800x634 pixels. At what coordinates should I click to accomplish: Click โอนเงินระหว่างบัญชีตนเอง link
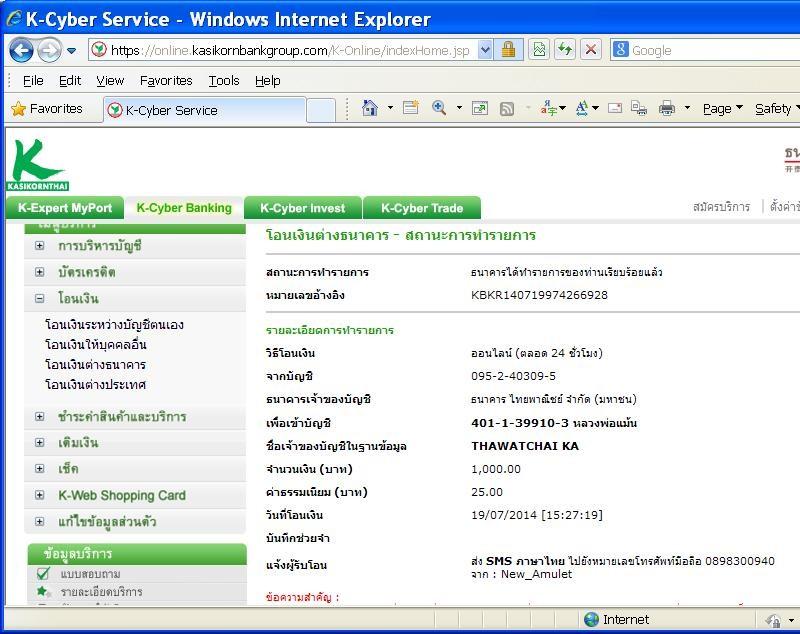(x=114, y=325)
